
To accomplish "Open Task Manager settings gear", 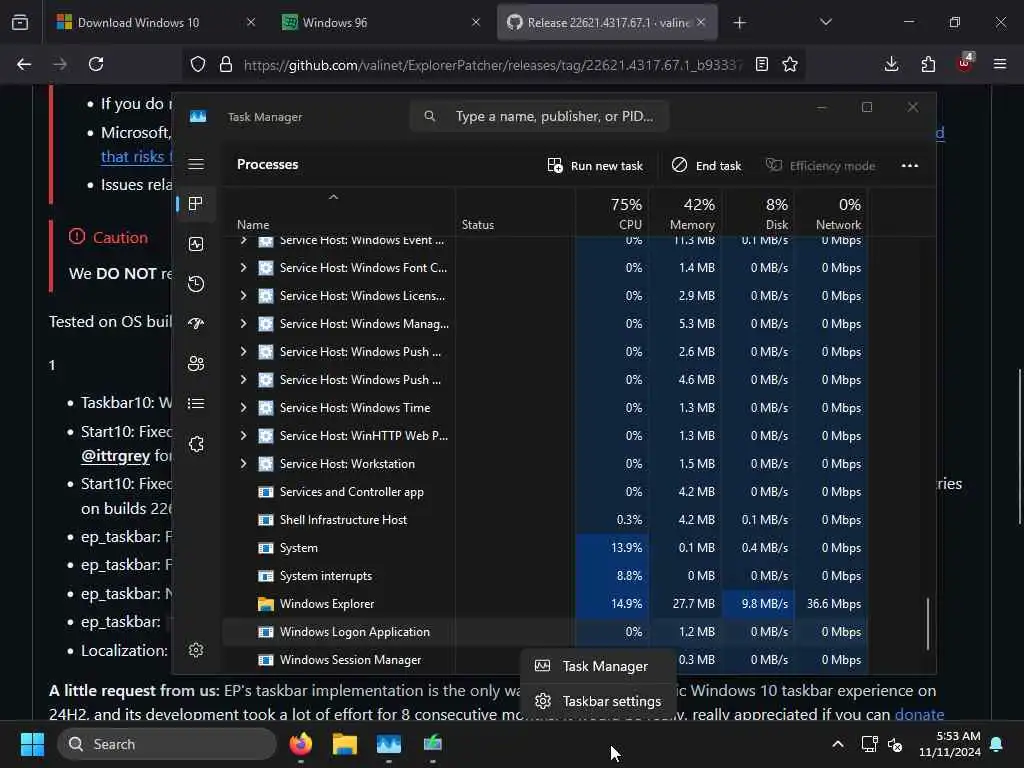I will 196,650.
